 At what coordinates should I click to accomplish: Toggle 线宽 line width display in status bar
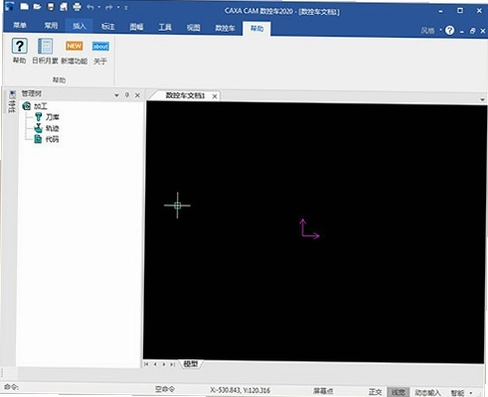[x=398, y=392]
